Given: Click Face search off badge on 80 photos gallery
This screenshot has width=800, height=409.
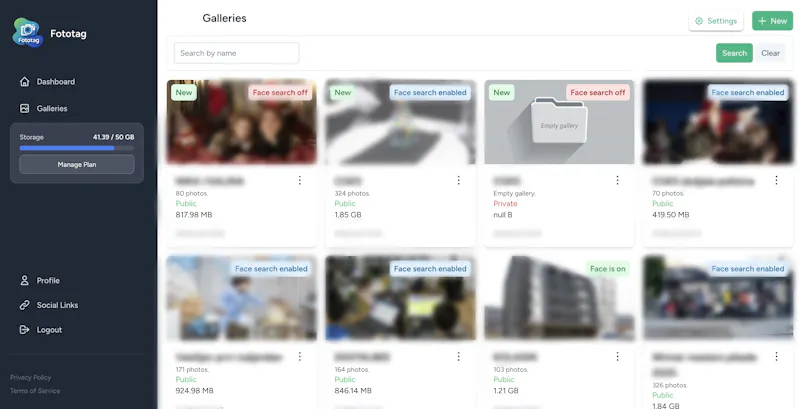Looking at the screenshot, I should [280, 92].
